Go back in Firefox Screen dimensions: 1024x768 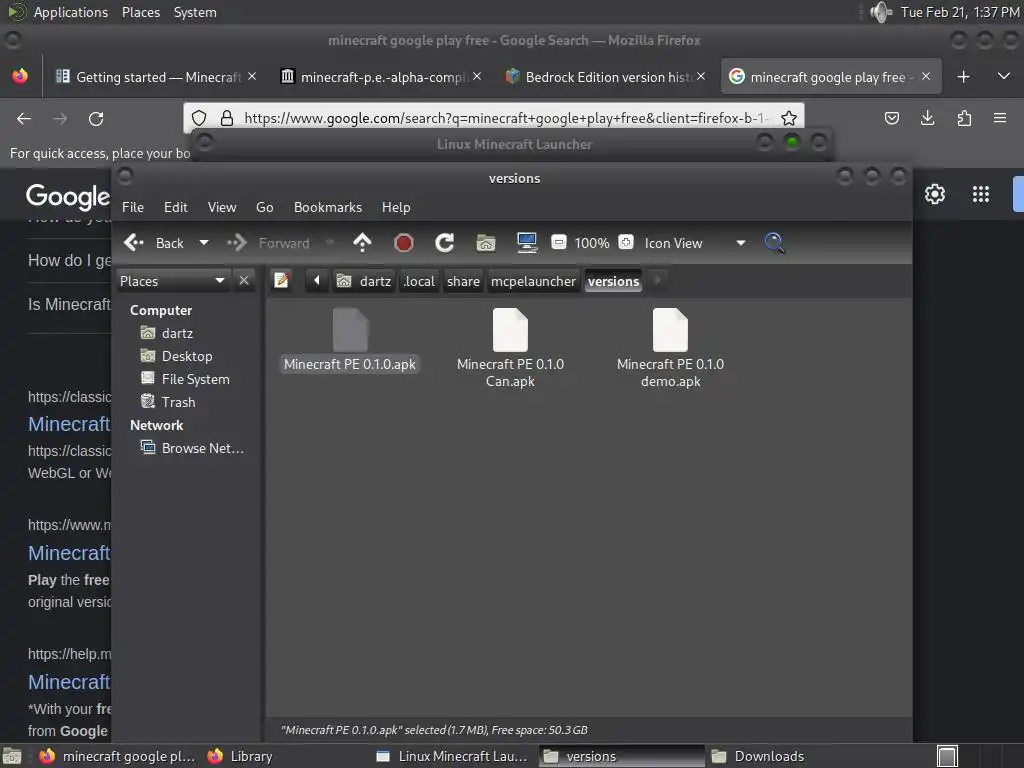(24, 118)
